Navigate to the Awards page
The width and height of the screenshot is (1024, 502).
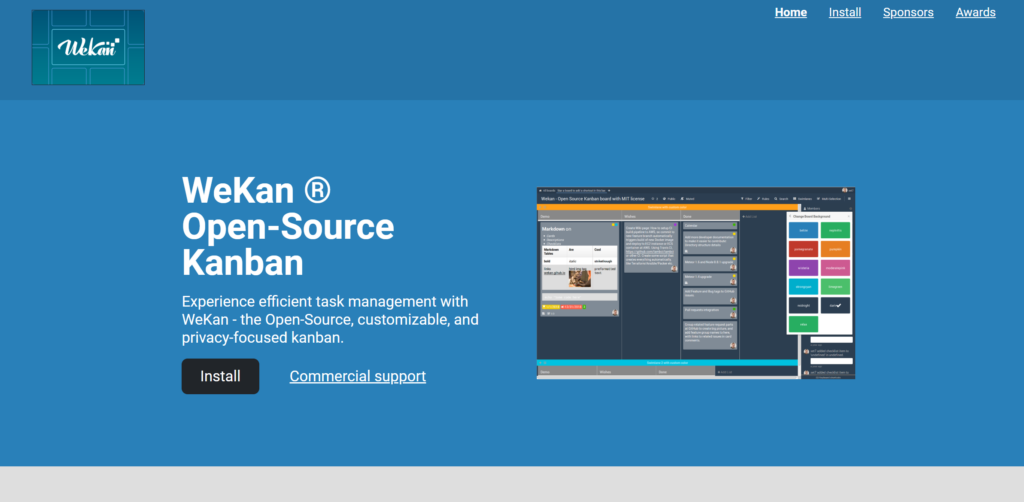pyautogui.click(x=975, y=12)
